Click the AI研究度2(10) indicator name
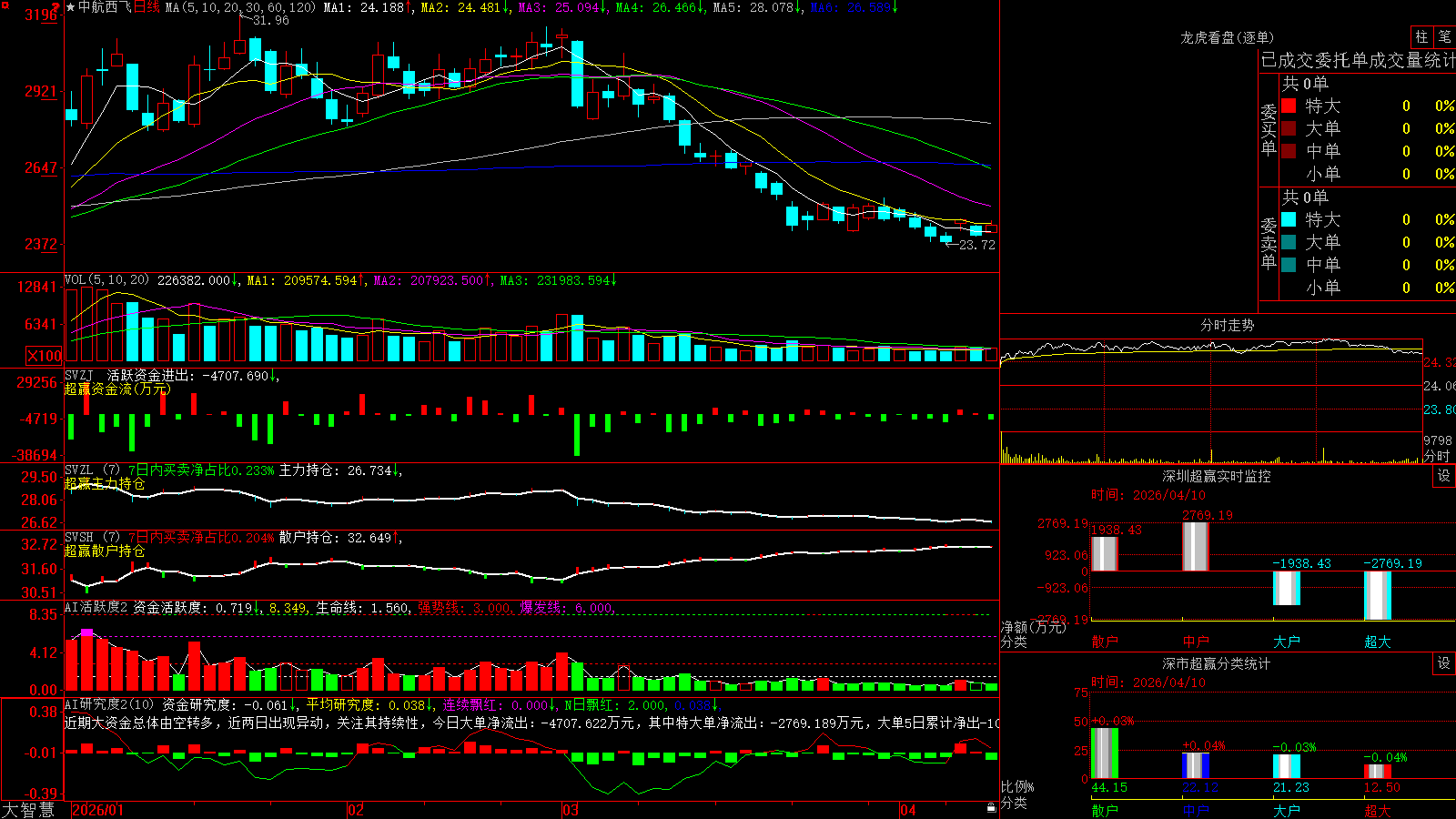 click(110, 704)
